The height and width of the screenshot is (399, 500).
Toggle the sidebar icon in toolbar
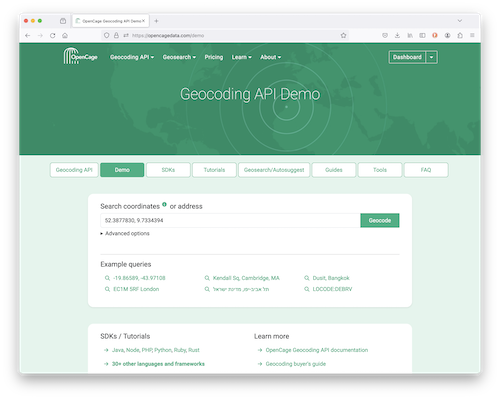pos(422,35)
